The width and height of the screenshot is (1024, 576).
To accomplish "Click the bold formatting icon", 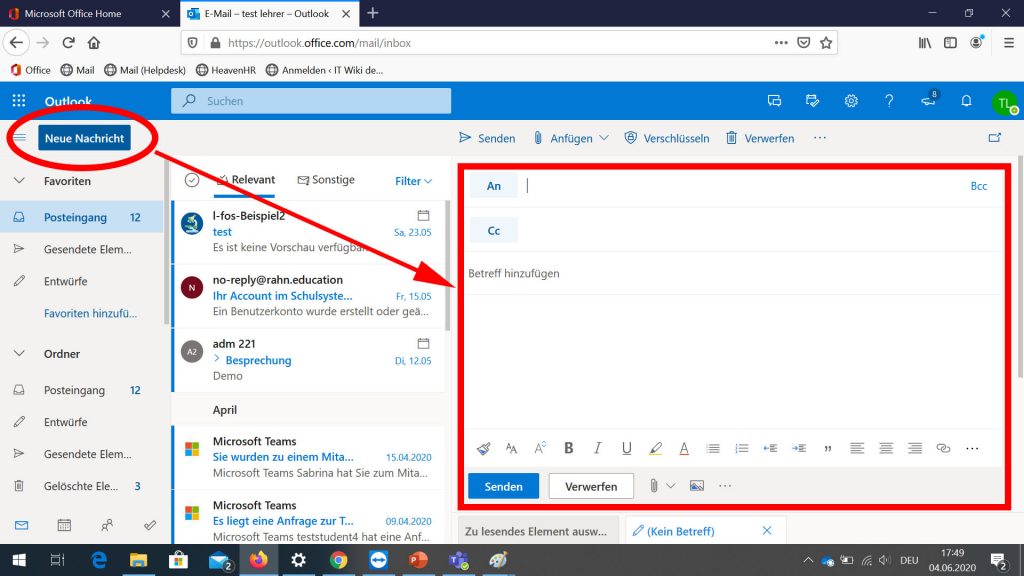I will (569, 449).
